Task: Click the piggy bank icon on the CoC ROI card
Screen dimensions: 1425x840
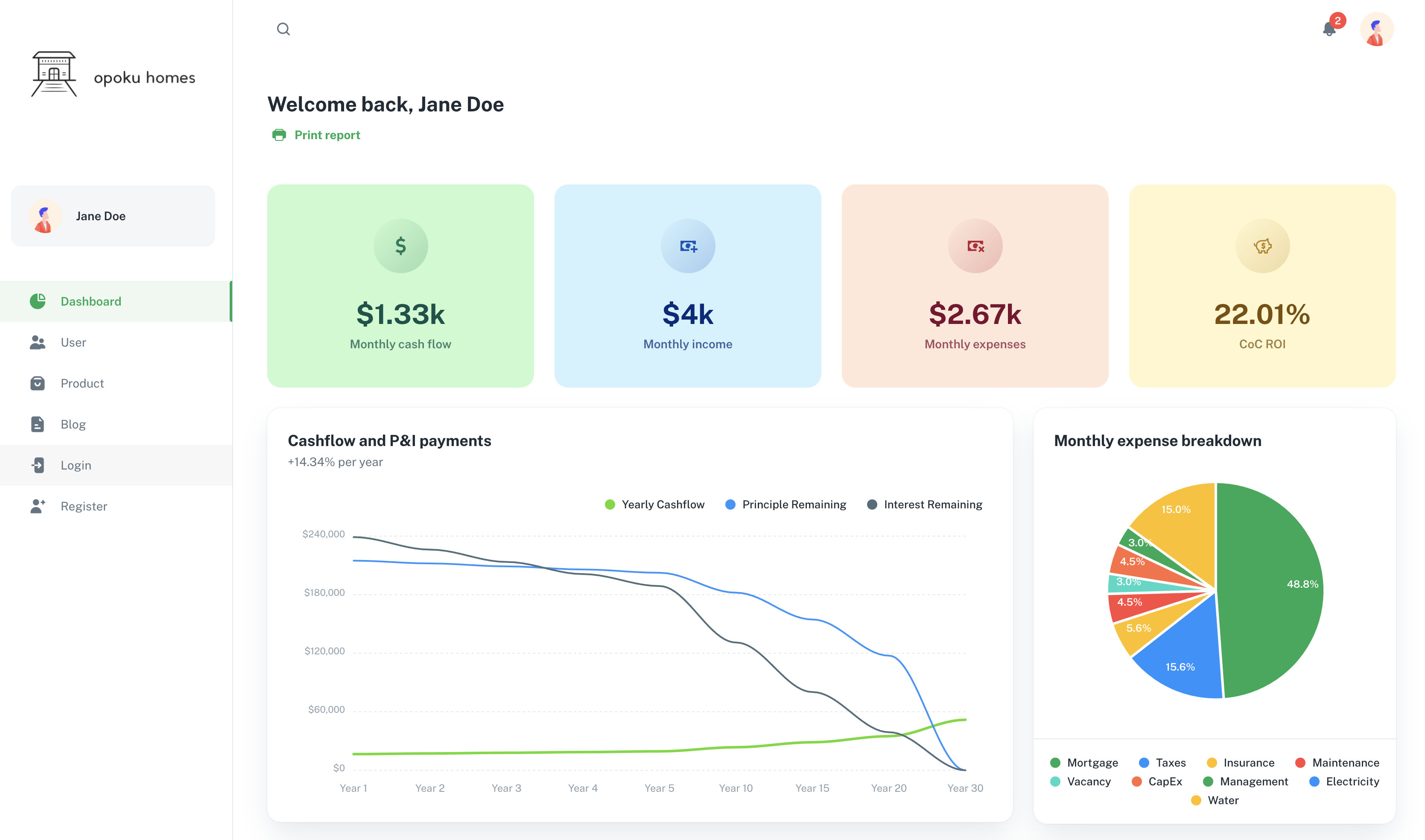Action: coord(1262,246)
